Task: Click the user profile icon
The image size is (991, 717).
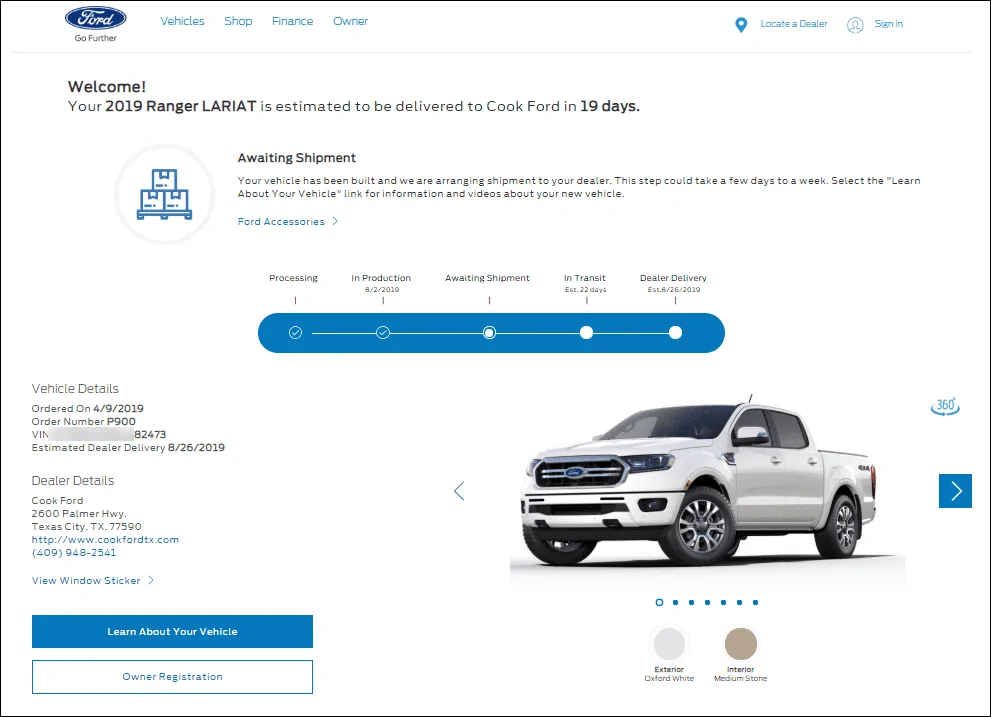Action: coord(855,25)
